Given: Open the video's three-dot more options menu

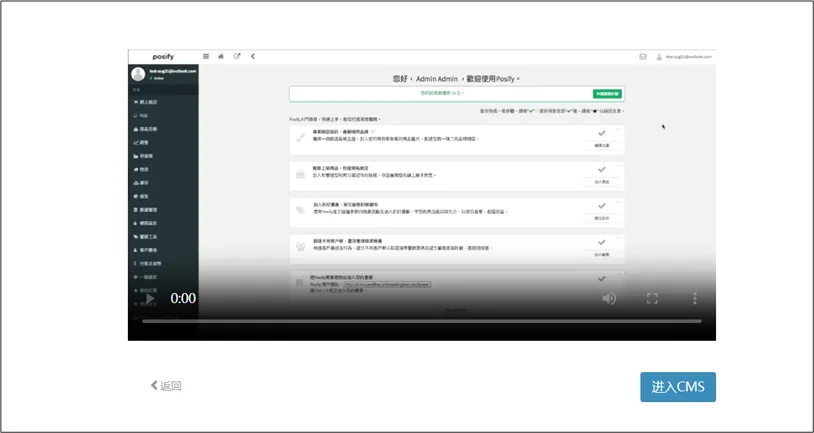Looking at the screenshot, I should [x=695, y=299].
